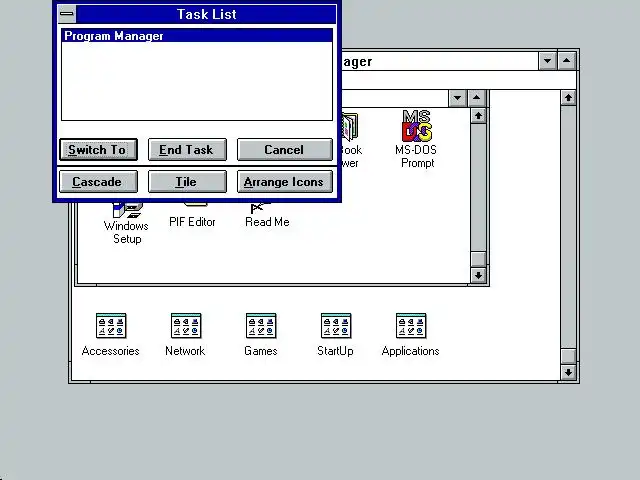Cancel the Task List dialog
Image resolution: width=640 pixels, height=480 pixels.
click(284, 149)
